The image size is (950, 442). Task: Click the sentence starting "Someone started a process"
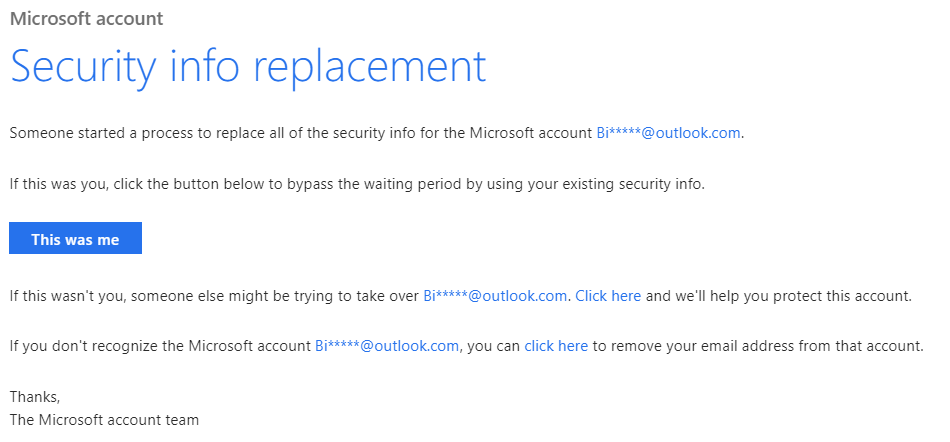click(x=377, y=133)
